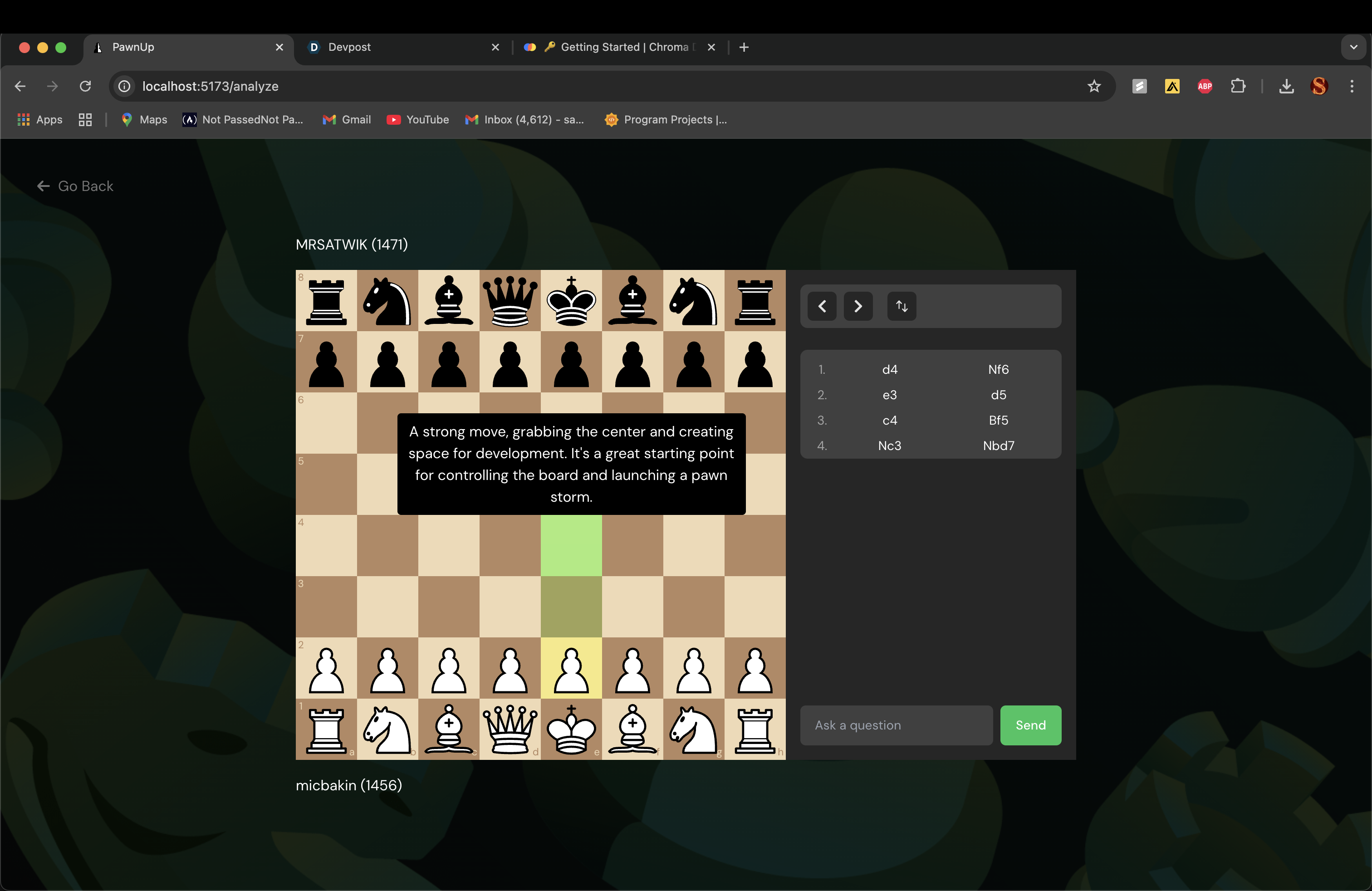Select move Nc3 in move list
Image resolution: width=1372 pixels, height=891 pixels.
pyautogui.click(x=889, y=445)
